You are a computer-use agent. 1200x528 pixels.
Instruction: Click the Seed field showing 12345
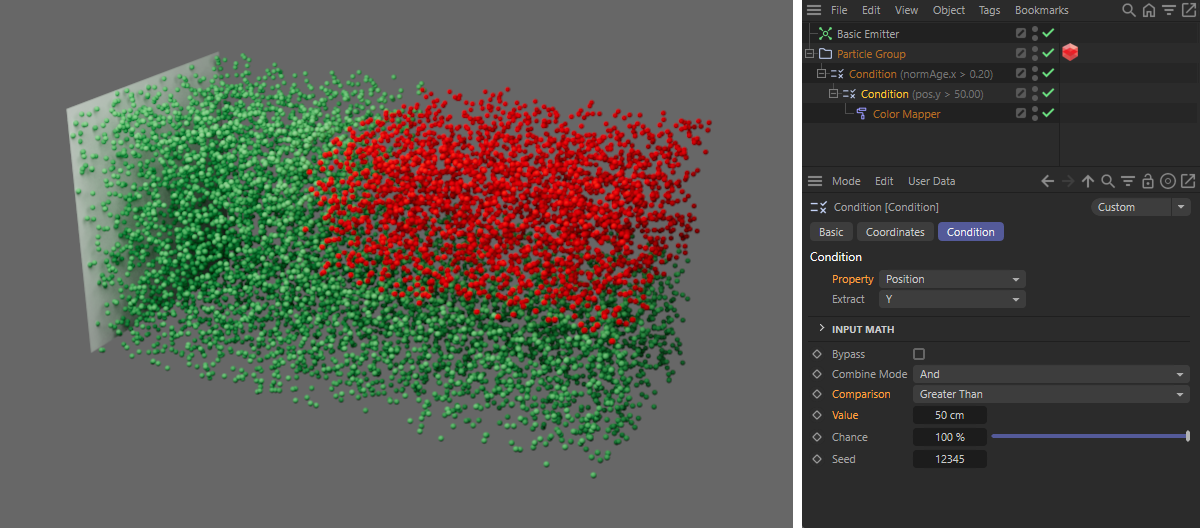[950, 459]
